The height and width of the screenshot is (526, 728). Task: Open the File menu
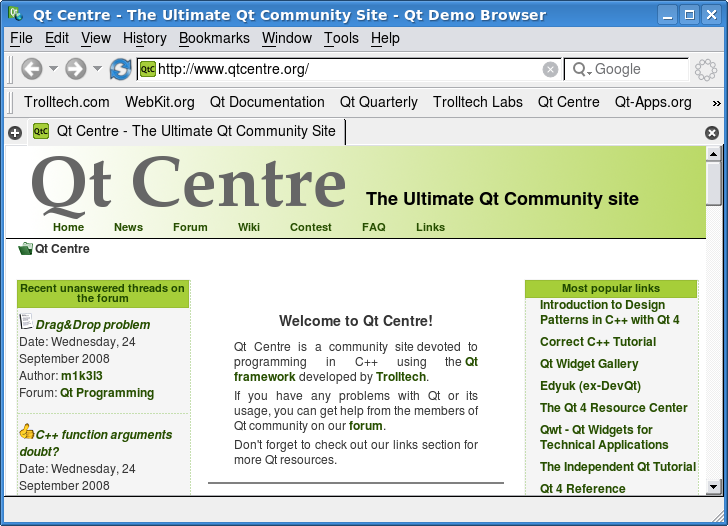click(21, 38)
